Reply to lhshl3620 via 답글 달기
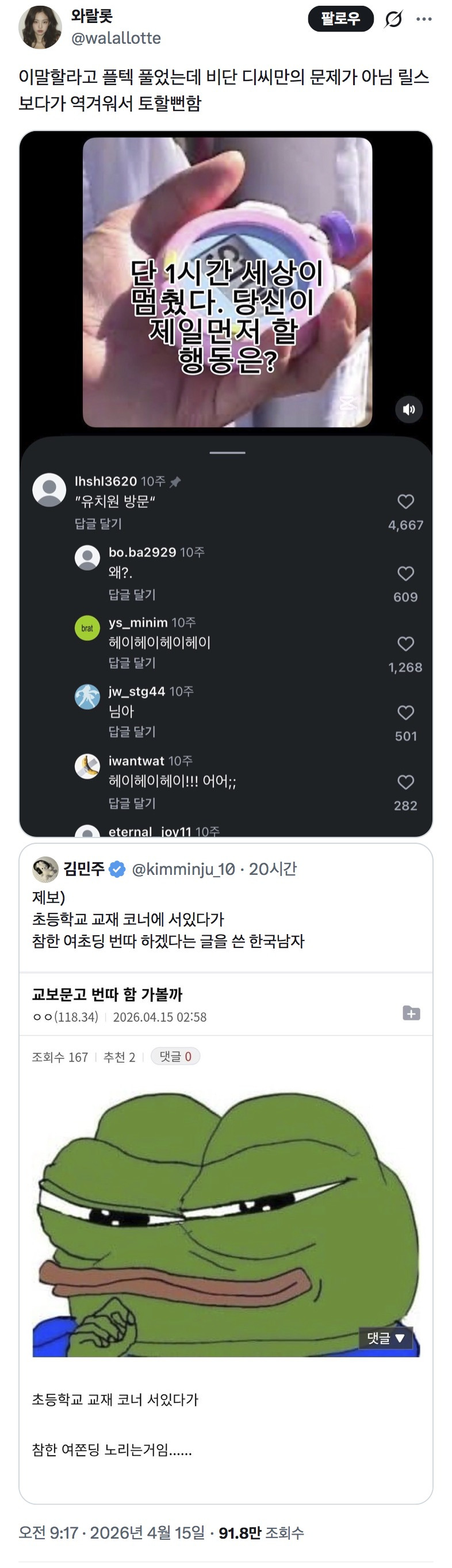 click(98, 523)
